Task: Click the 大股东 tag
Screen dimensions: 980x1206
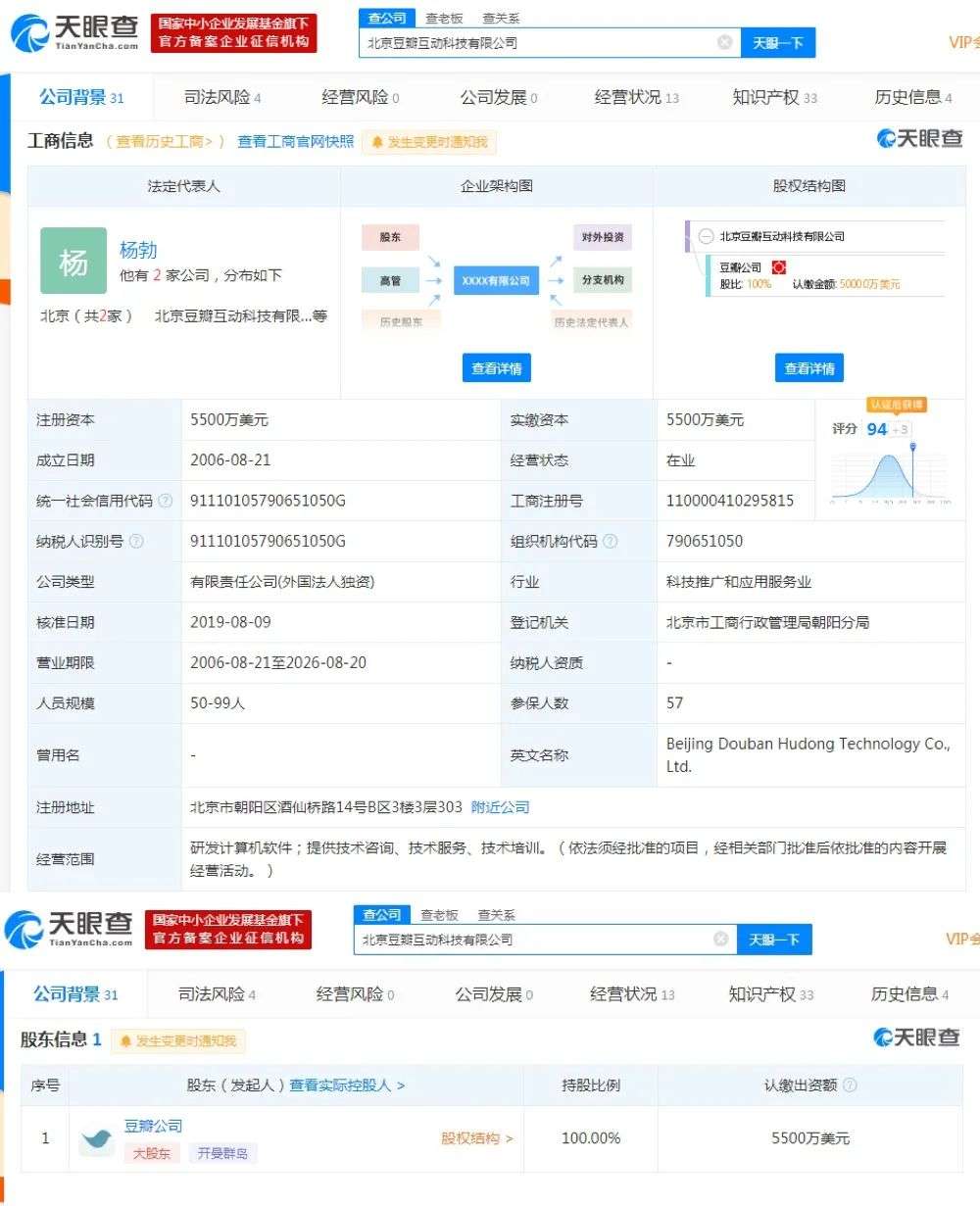Action: pyautogui.click(x=152, y=1154)
